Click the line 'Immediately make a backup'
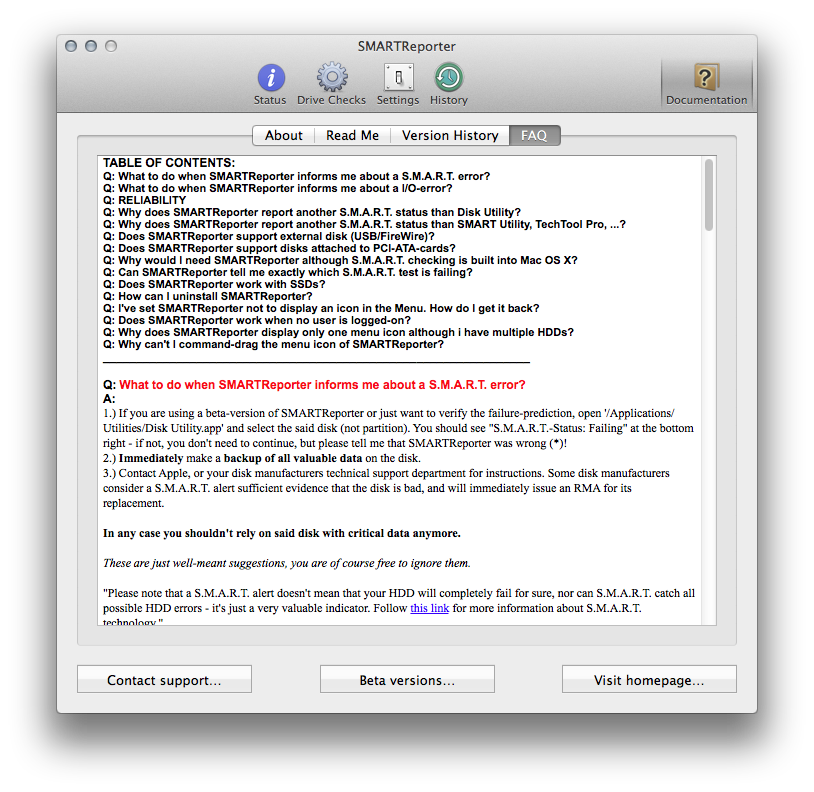Screen dimensions: 814x792 (x=262, y=458)
